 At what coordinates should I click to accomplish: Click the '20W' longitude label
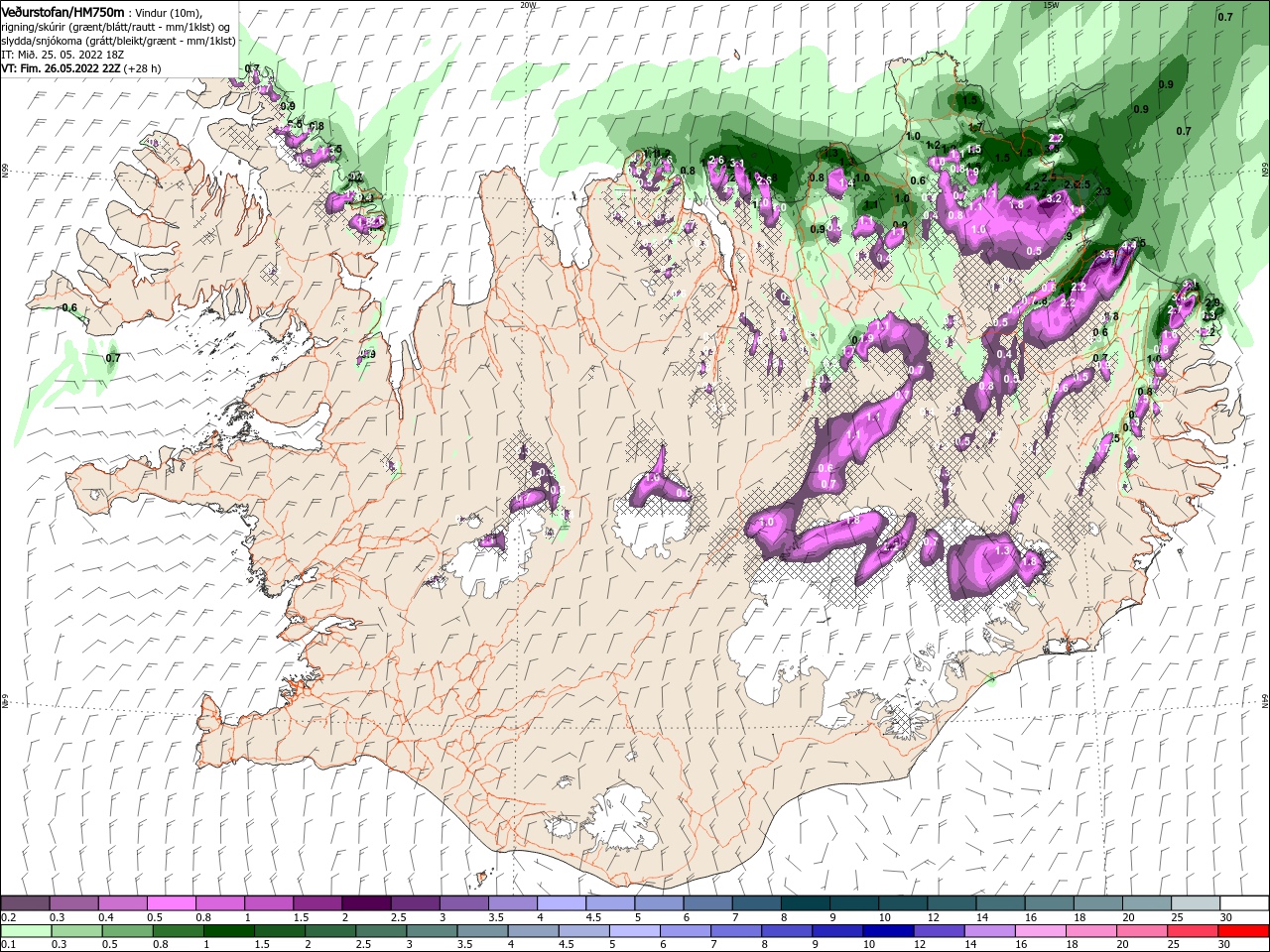(528, 5)
